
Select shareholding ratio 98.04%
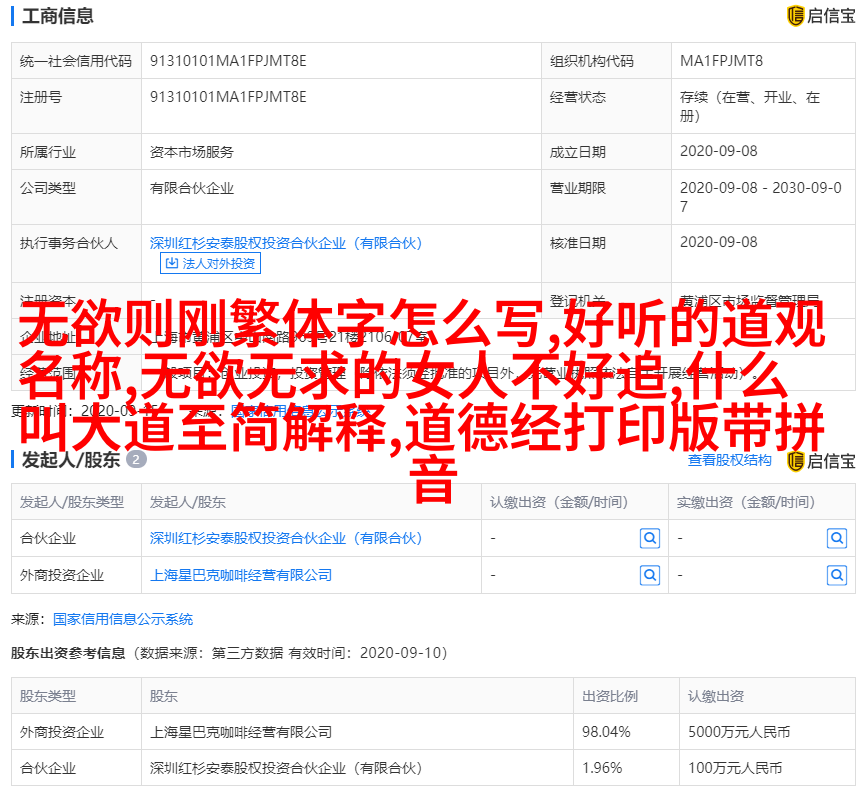[606, 732]
